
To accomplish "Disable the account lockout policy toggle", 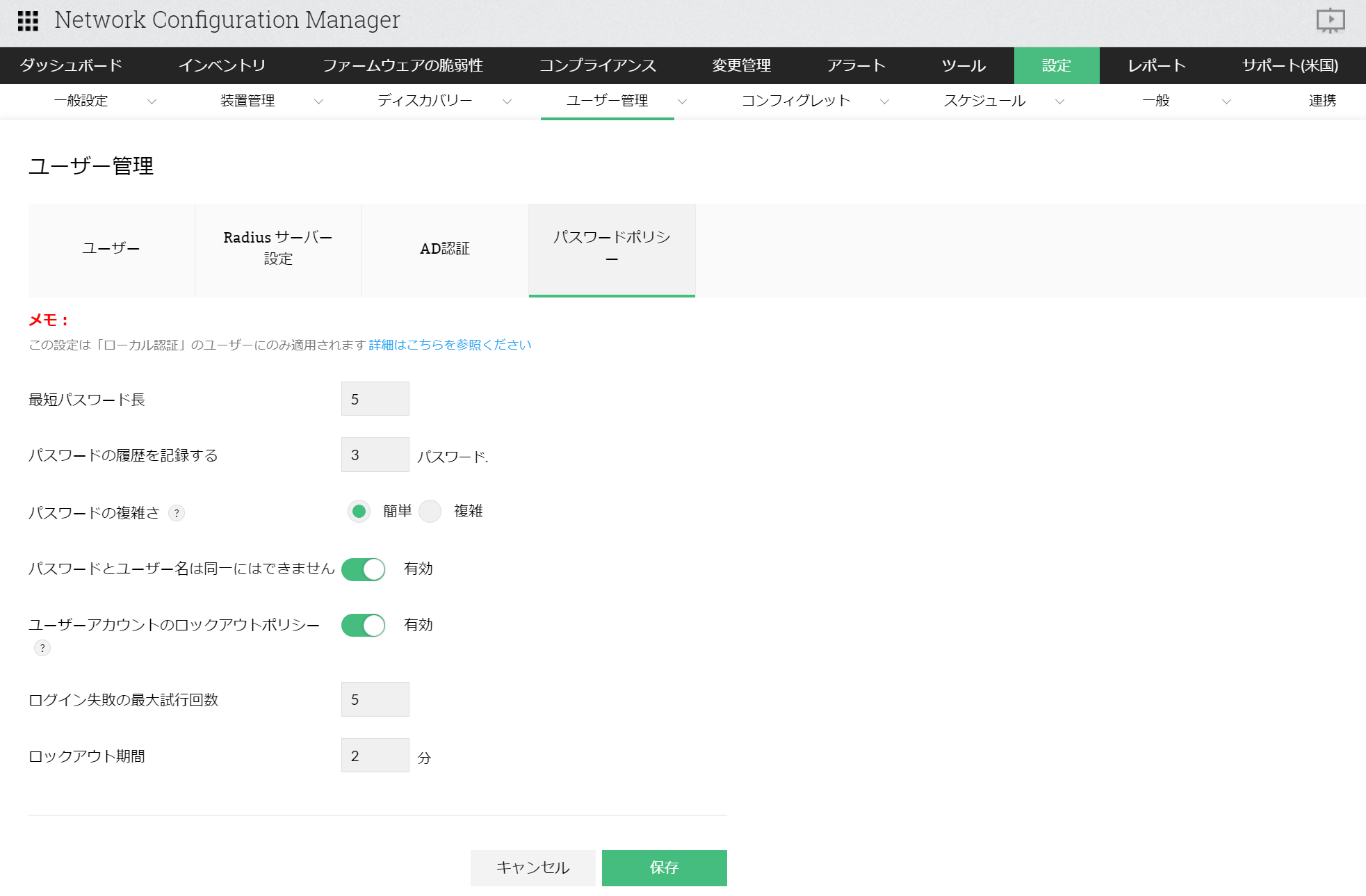I will pyautogui.click(x=363, y=626).
